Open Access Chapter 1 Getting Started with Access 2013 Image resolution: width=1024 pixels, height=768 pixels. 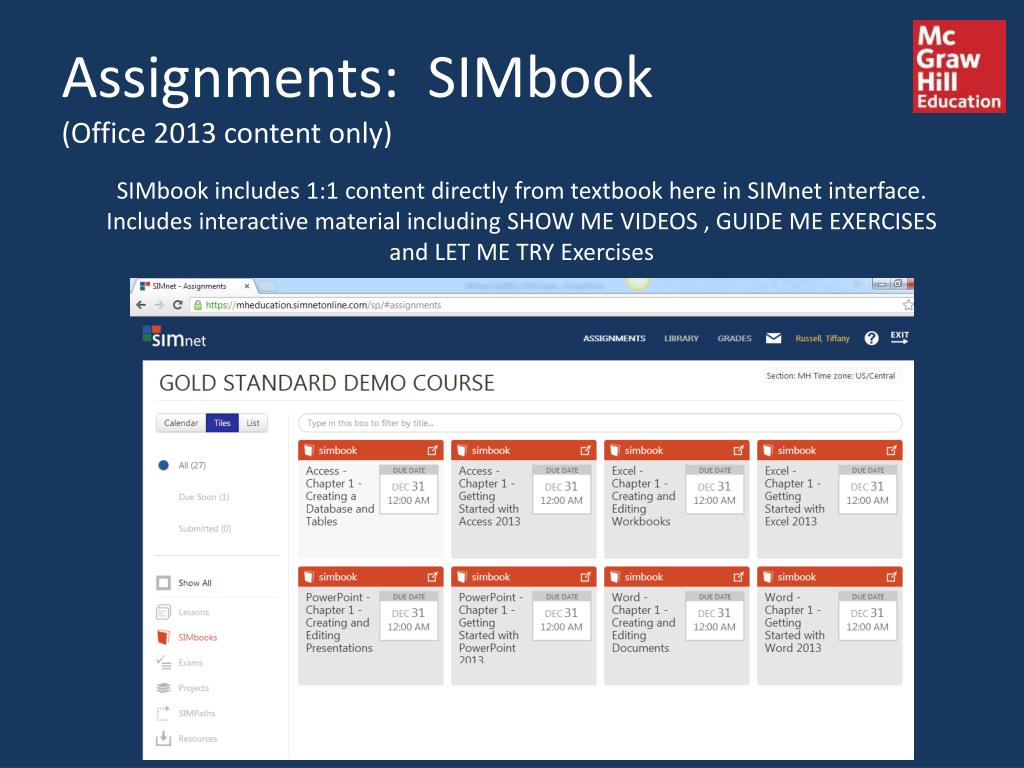click(489, 496)
